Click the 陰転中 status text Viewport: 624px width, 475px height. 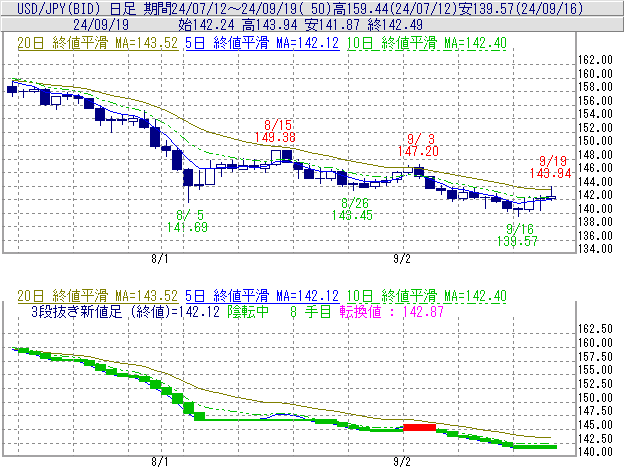pyautogui.click(x=248, y=311)
